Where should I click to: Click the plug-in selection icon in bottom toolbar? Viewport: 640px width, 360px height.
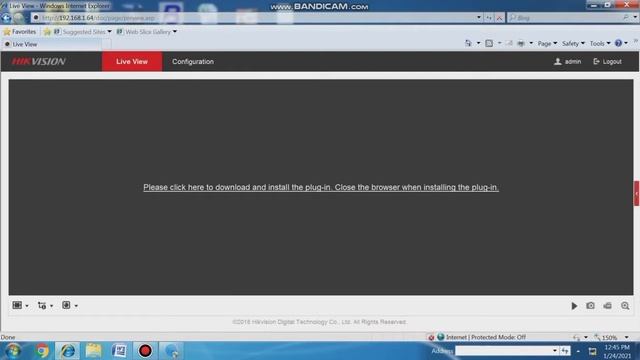(66, 305)
